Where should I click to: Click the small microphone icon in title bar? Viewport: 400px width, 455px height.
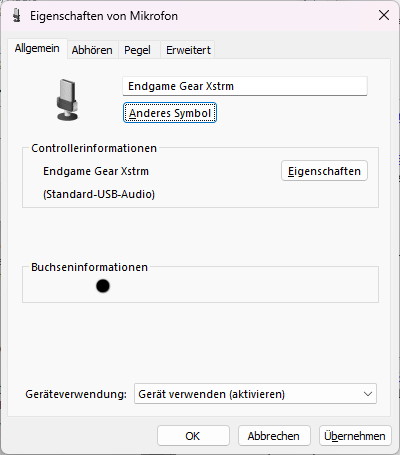[x=16, y=16]
